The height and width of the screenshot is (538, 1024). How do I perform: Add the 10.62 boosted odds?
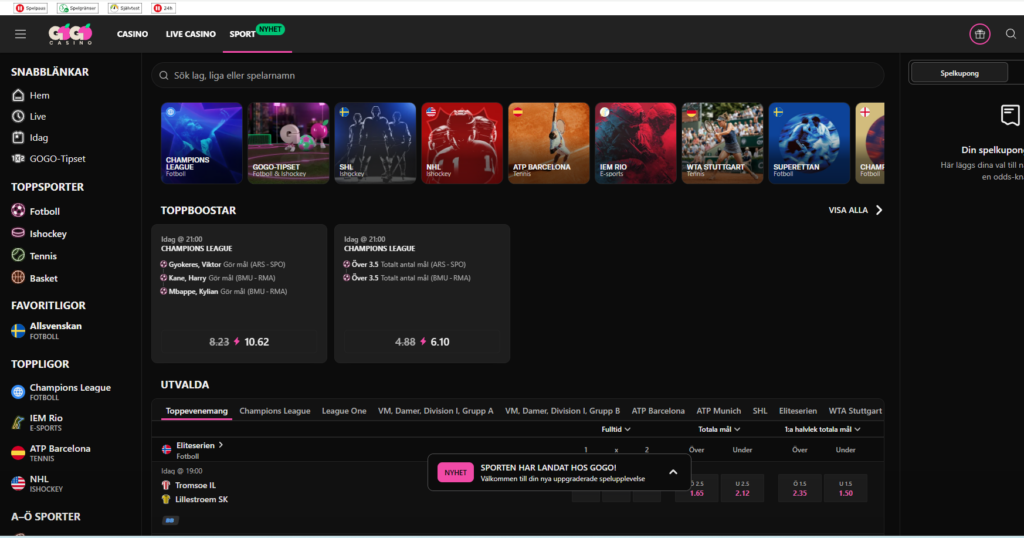pos(239,341)
